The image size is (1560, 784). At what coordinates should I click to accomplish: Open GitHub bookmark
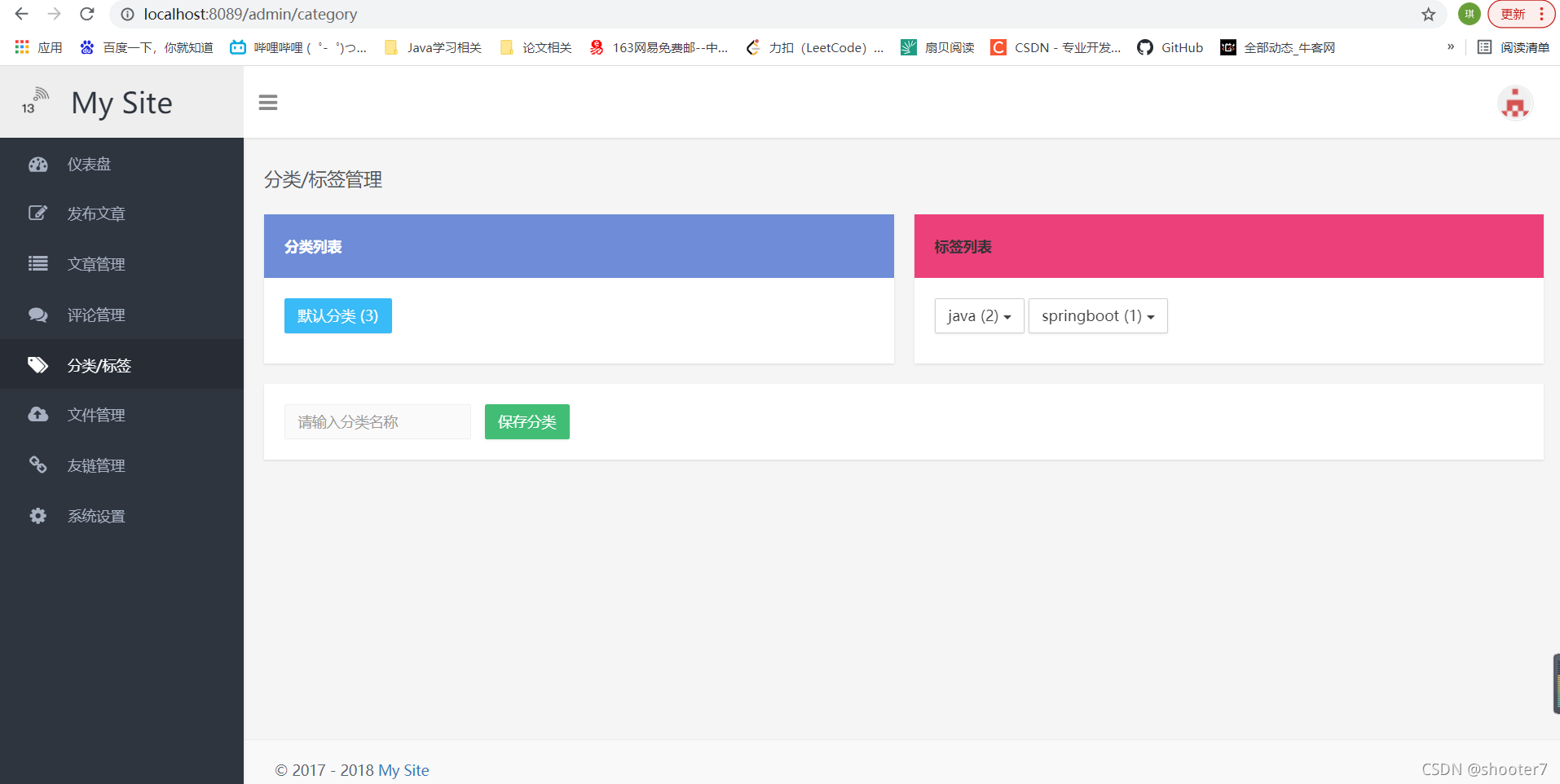click(1170, 47)
